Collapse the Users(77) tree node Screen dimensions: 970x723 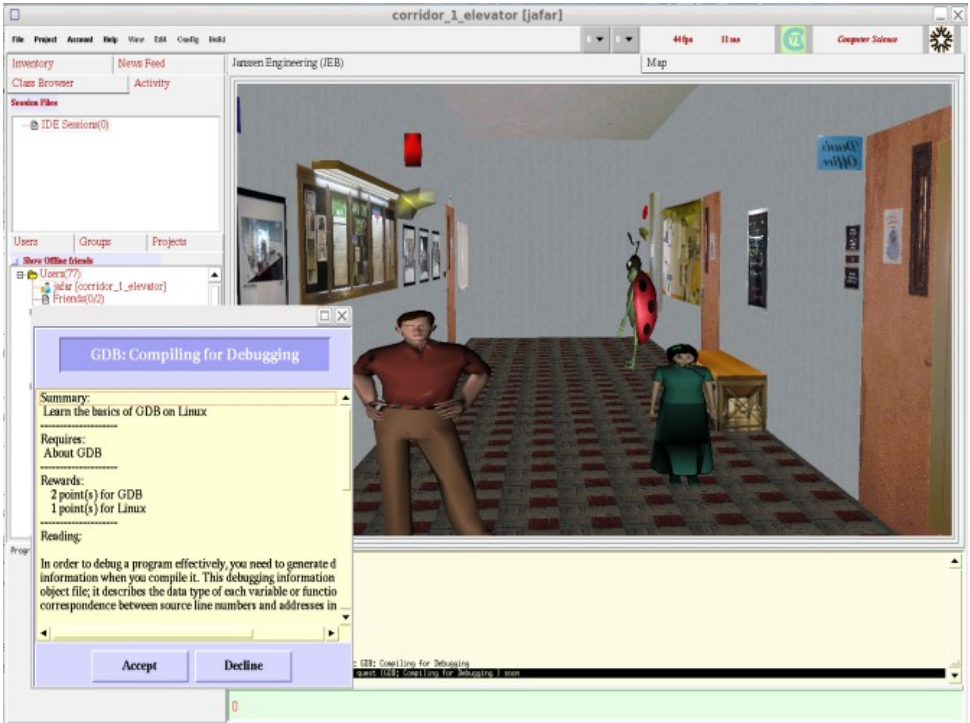19,274
